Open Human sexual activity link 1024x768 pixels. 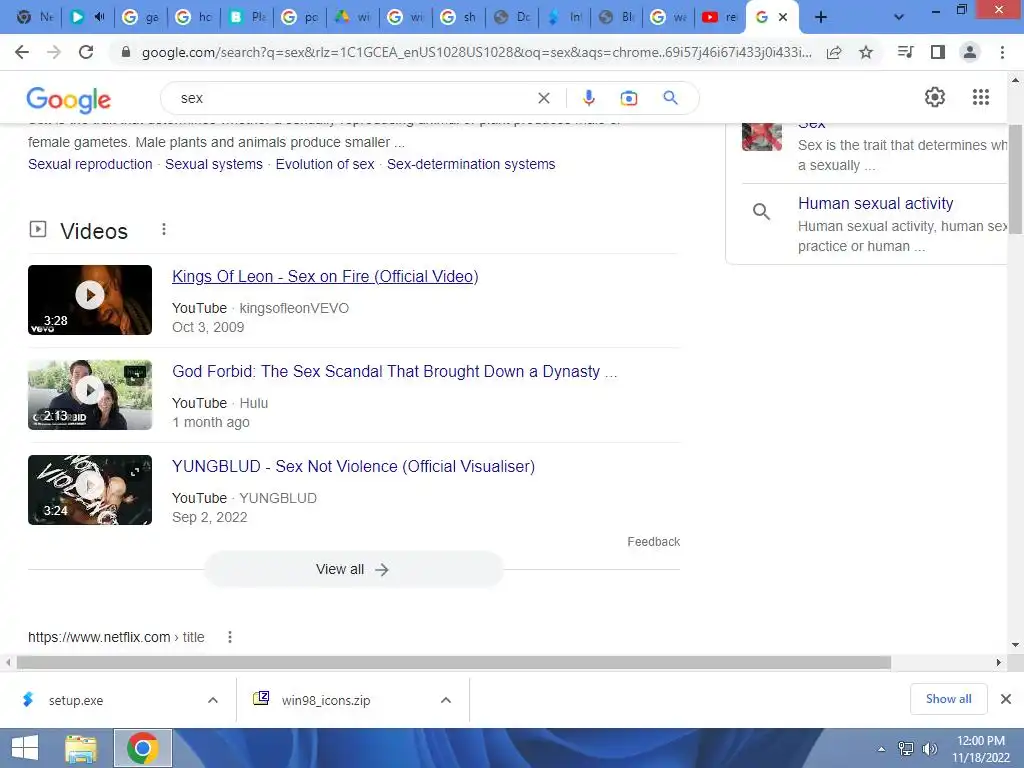[875, 203]
